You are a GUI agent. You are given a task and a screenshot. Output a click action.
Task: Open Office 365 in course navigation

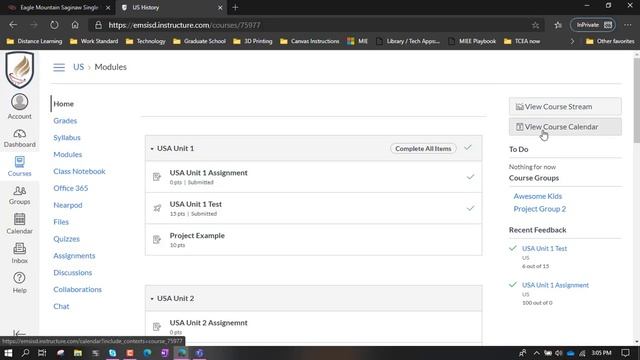[x=71, y=188]
